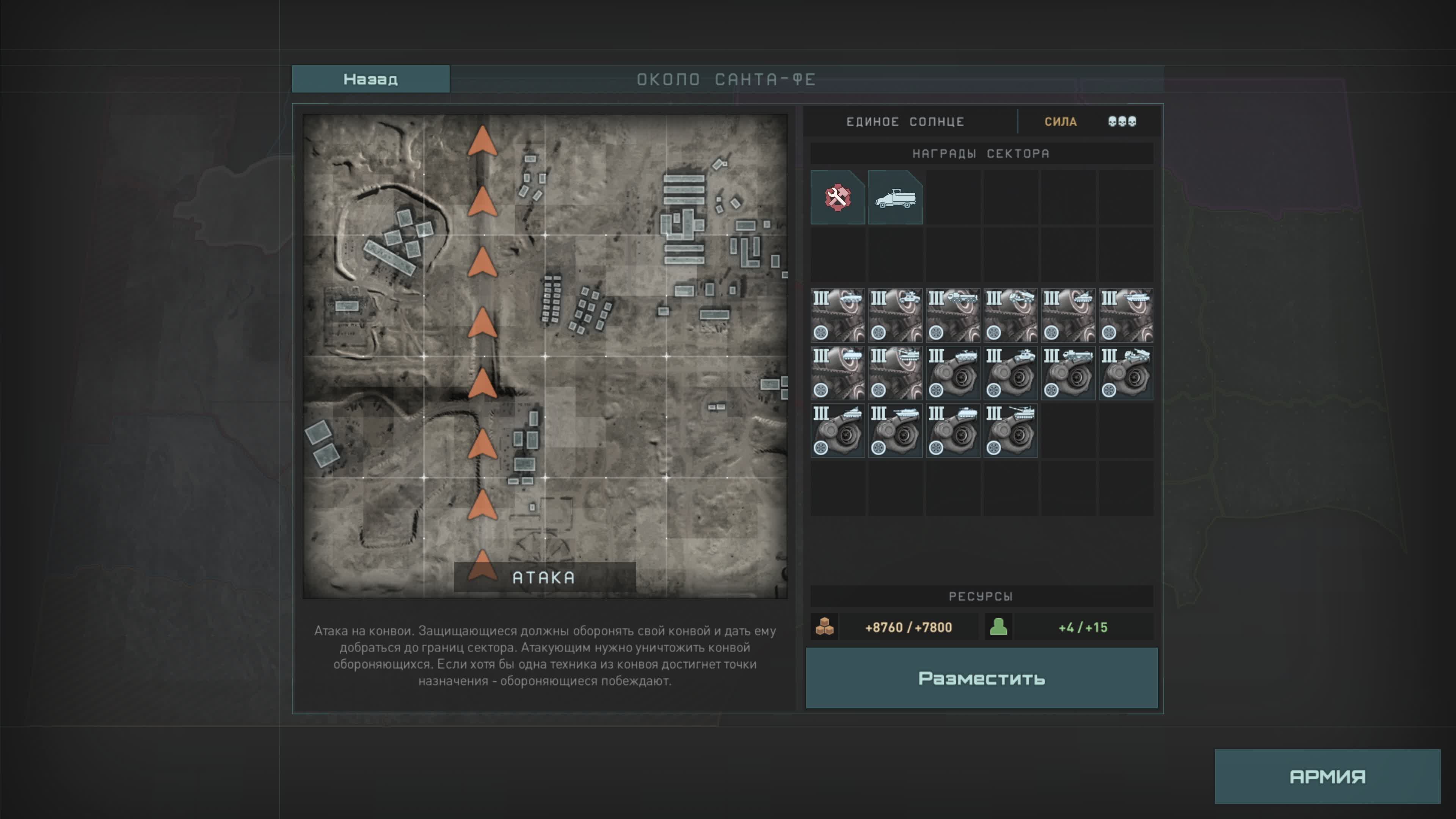Select the track upgrade card with the rocket launcher truck
Image resolution: width=1456 pixels, height=819 pixels.
pyautogui.click(x=1010, y=315)
